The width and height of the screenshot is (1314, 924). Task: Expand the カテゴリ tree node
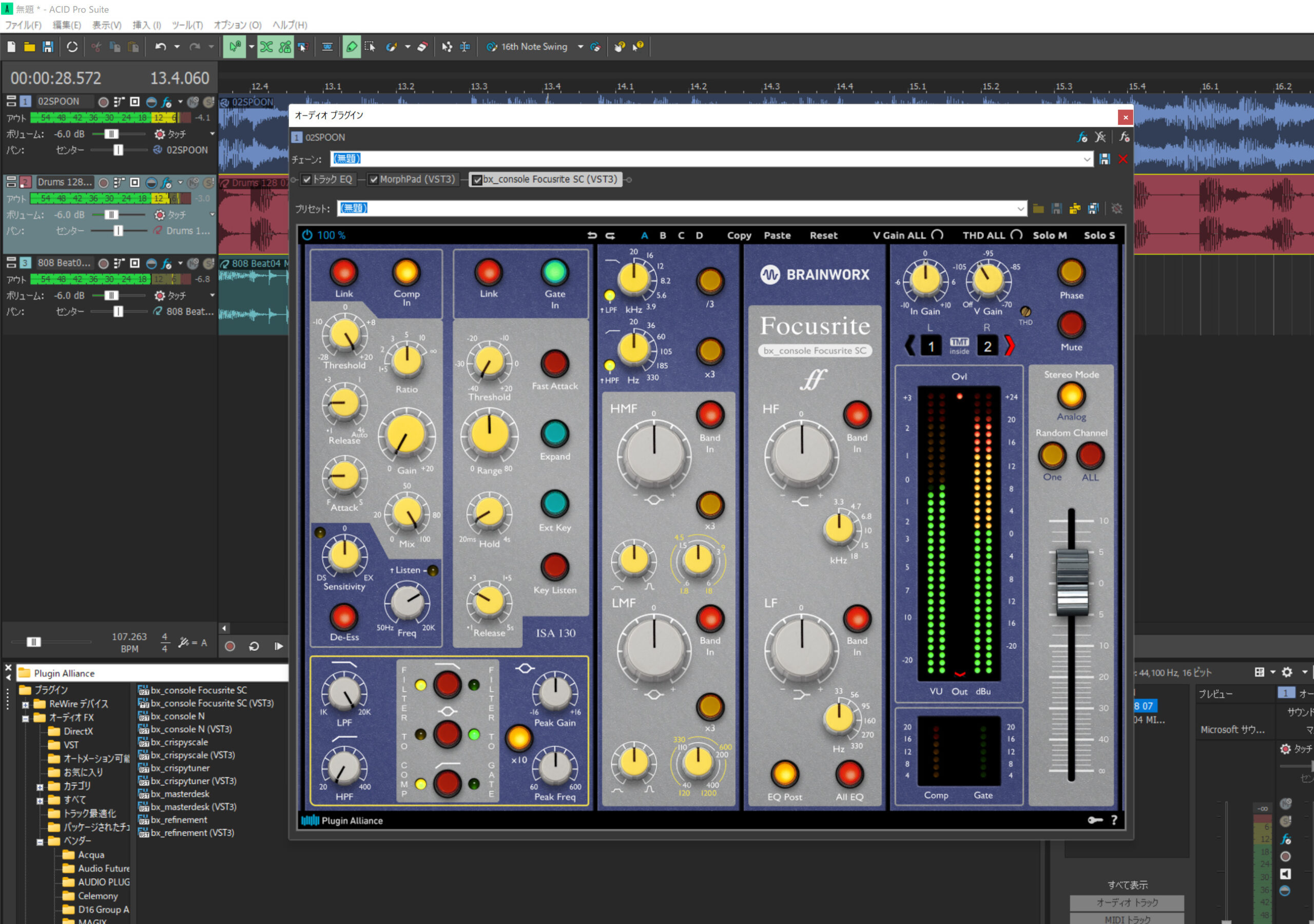pyautogui.click(x=40, y=787)
